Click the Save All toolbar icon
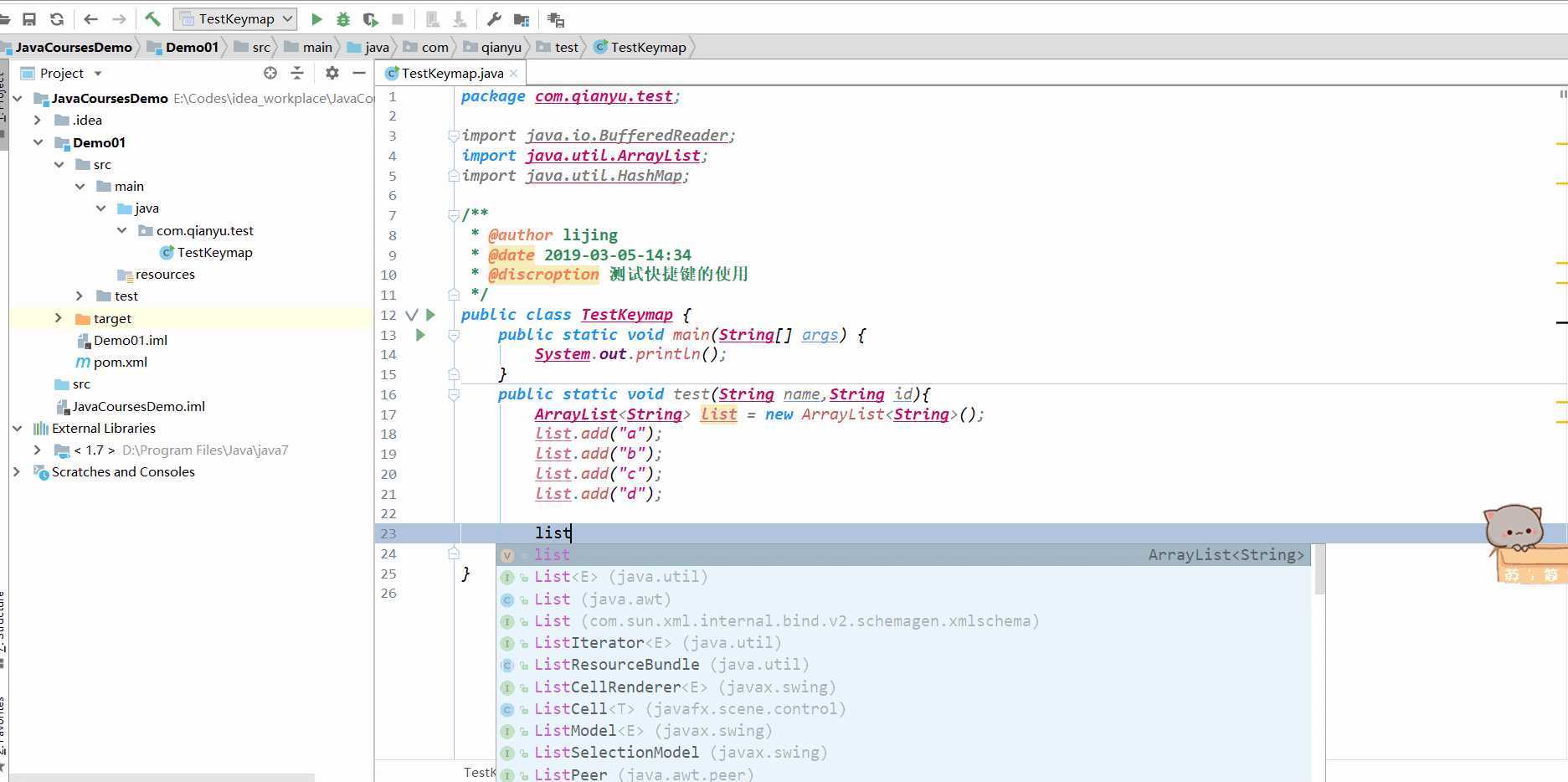This screenshot has height=782, width=1568. [29, 18]
